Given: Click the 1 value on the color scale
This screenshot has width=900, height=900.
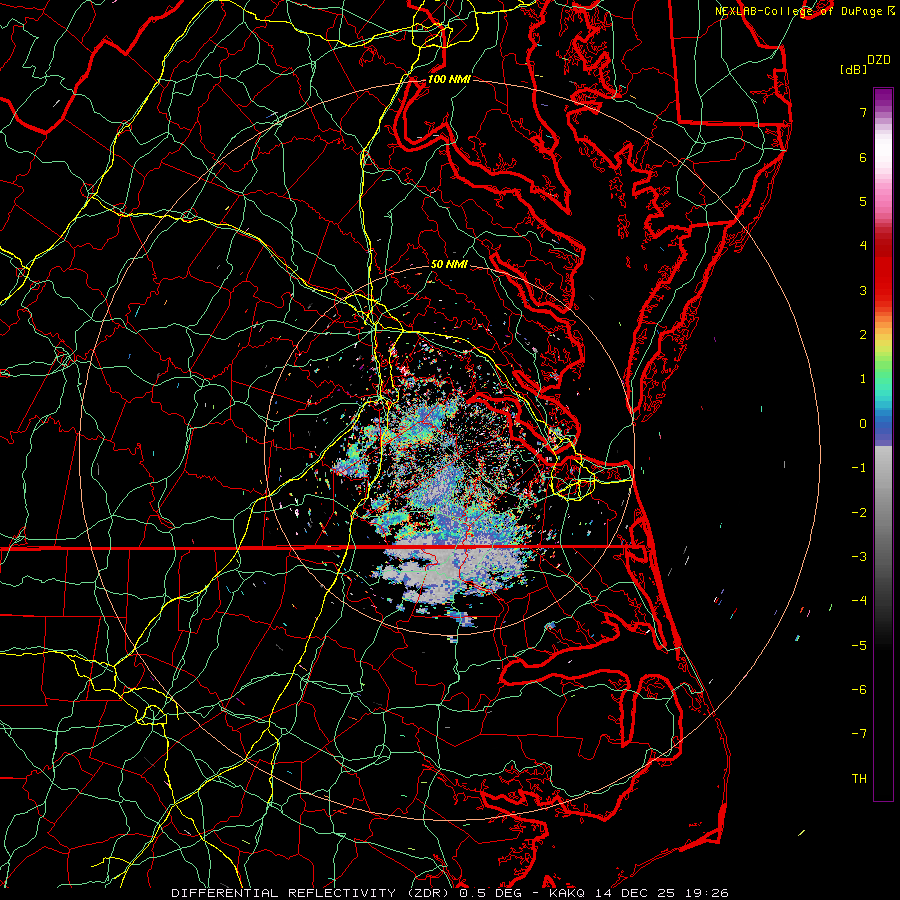Looking at the screenshot, I should coord(863,379).
